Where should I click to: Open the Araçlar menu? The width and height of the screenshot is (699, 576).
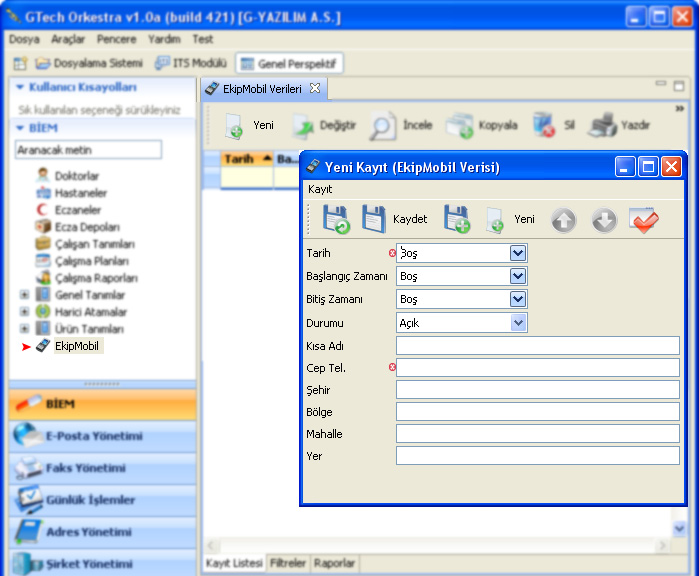click(x=68, y=39)
